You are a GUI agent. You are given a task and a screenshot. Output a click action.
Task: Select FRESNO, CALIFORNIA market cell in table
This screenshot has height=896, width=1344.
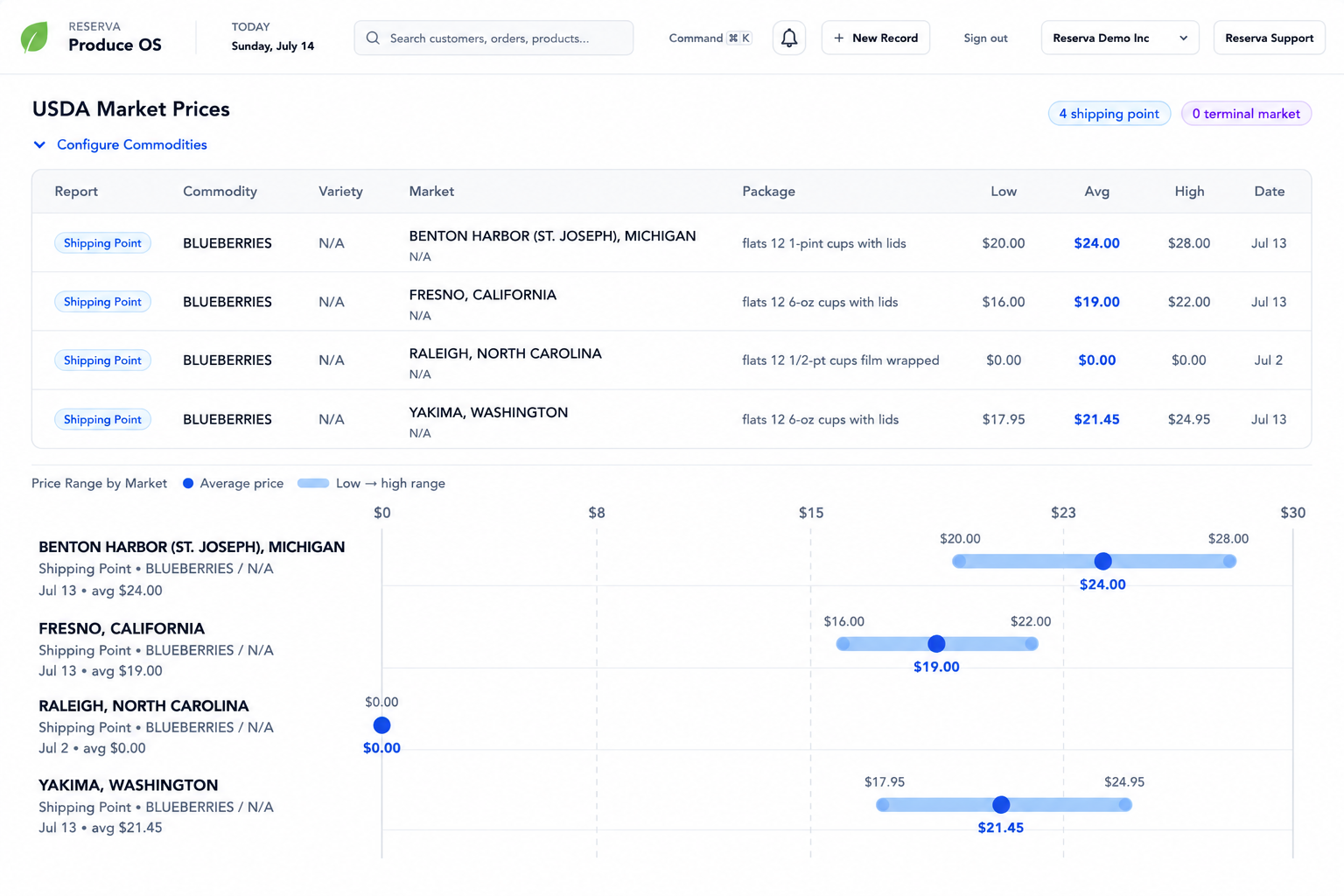pos(482,304)
